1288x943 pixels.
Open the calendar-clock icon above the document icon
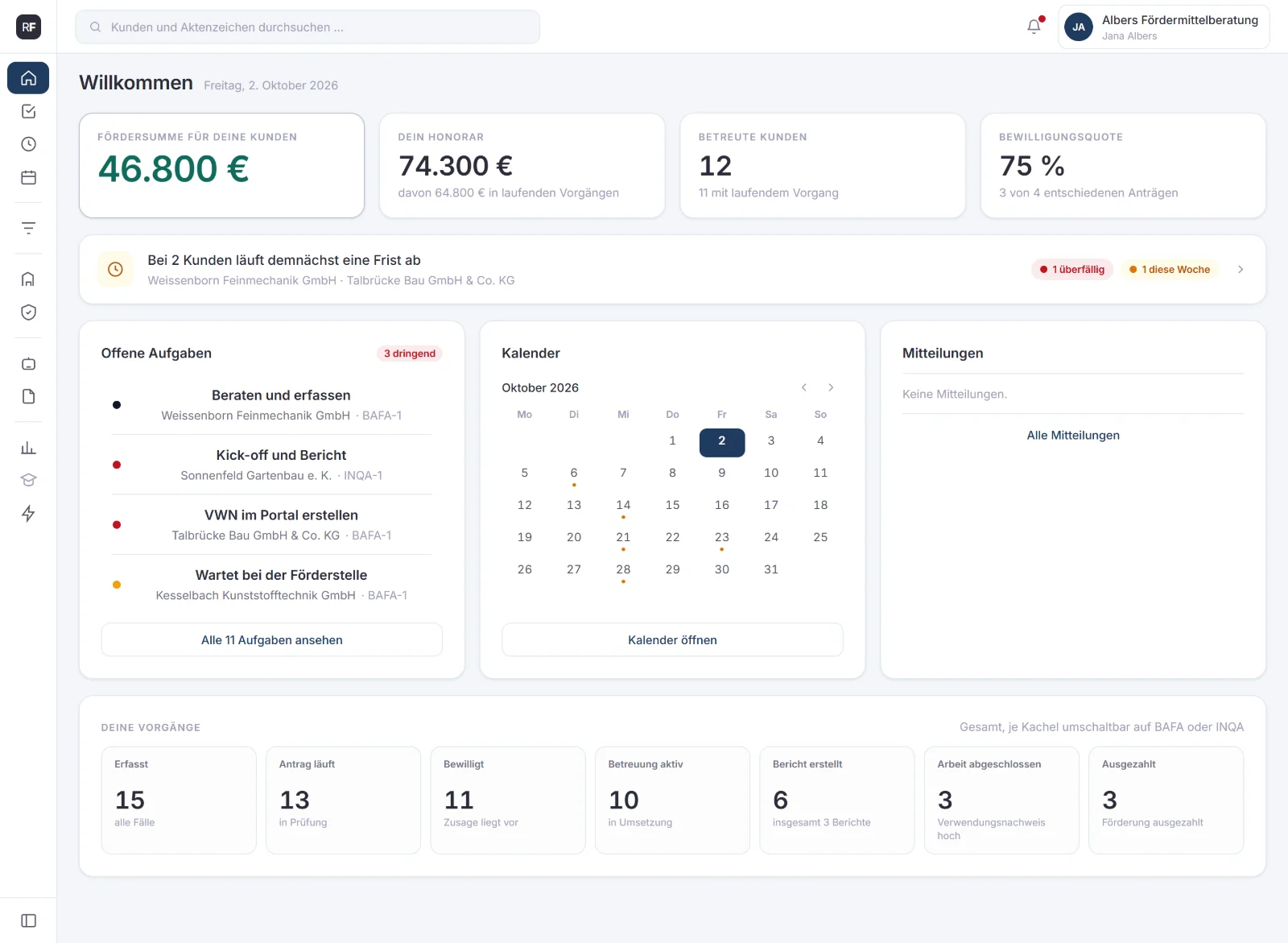pos(28,364)
